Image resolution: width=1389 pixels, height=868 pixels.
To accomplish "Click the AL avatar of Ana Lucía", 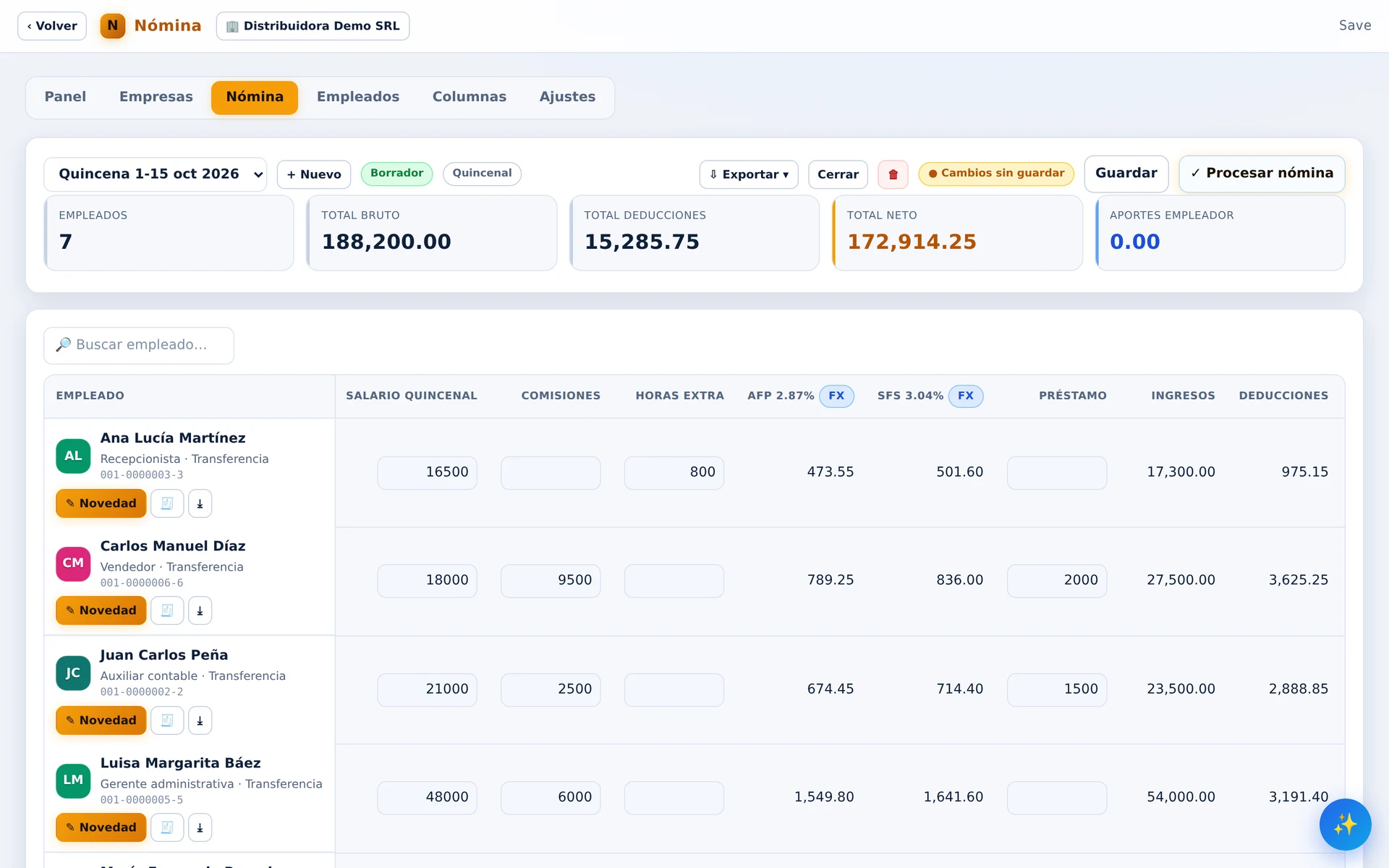I will (x=73, y=456).
